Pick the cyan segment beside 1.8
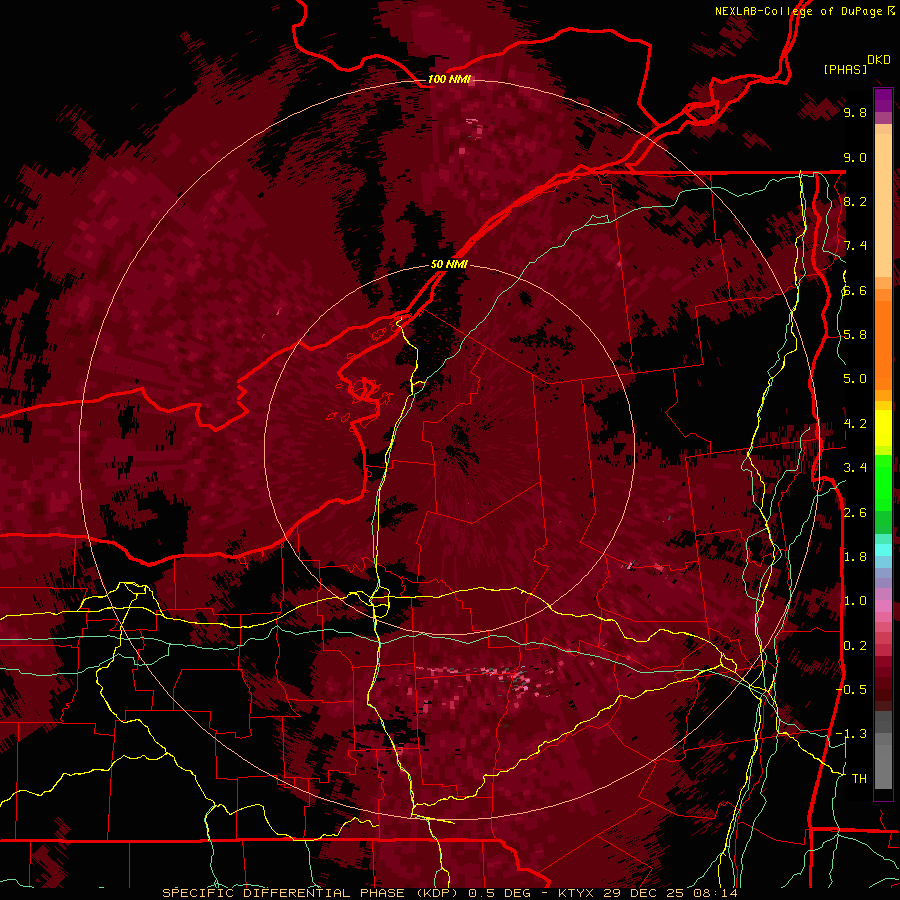The width and height of the screenshot is (900, 900). pyautogui.click(x=883, y=550)
